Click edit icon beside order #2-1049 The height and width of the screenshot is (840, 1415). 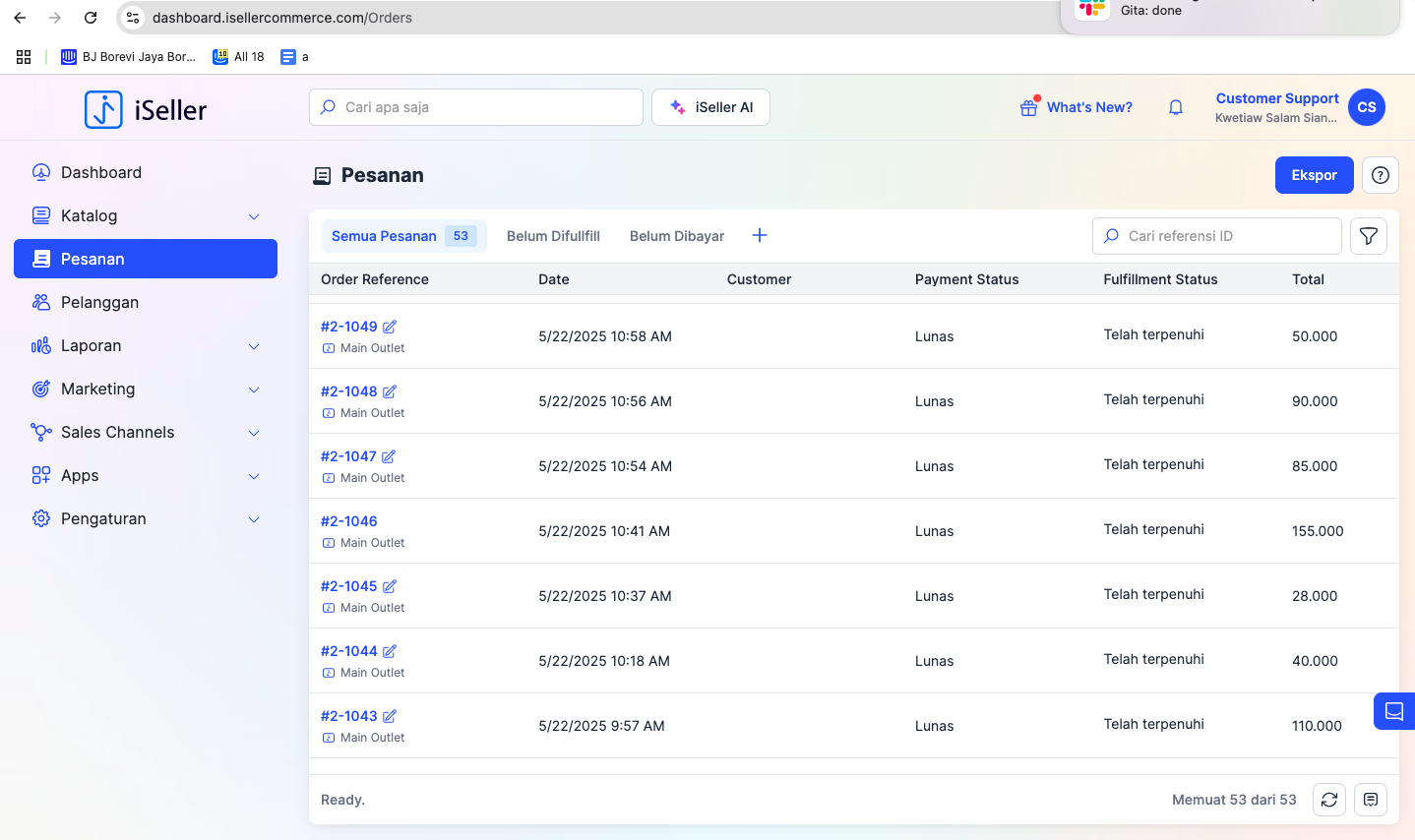[x=390, y=327]
